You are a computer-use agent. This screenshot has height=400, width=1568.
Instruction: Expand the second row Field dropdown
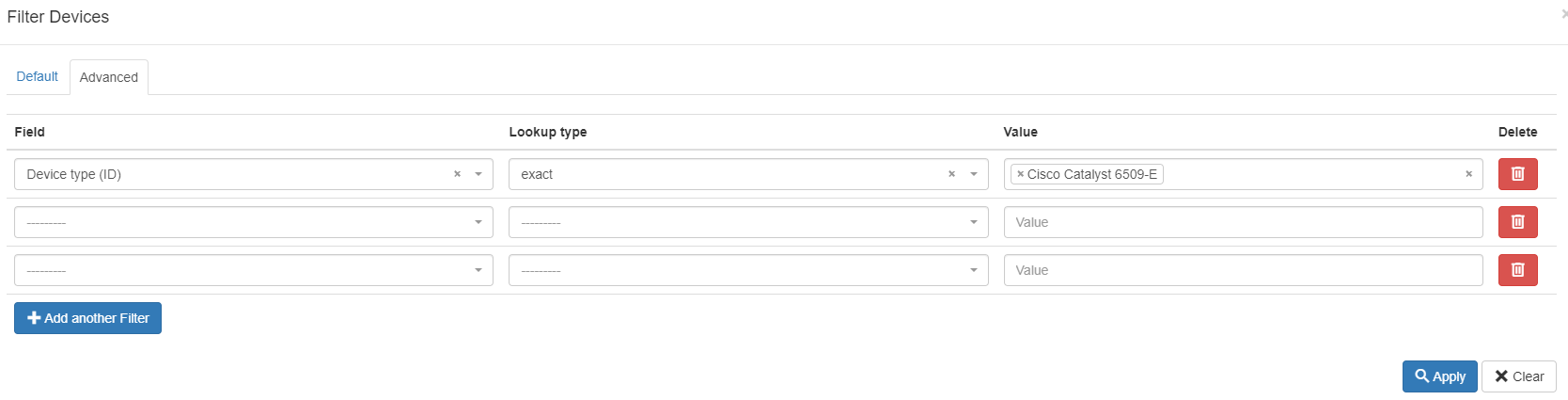click(253, 222)
